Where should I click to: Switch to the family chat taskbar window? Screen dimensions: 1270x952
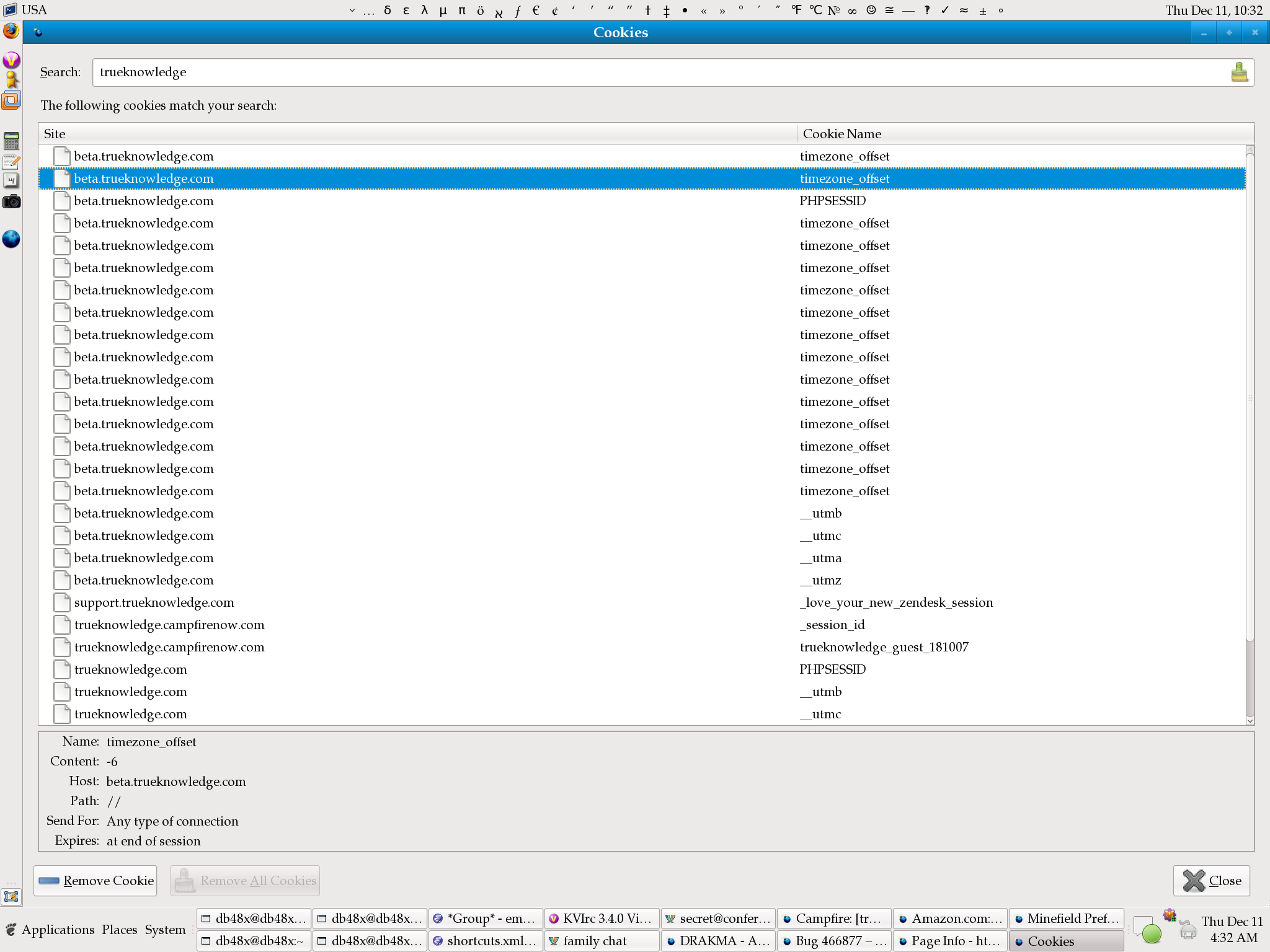[x=602, y=941]
